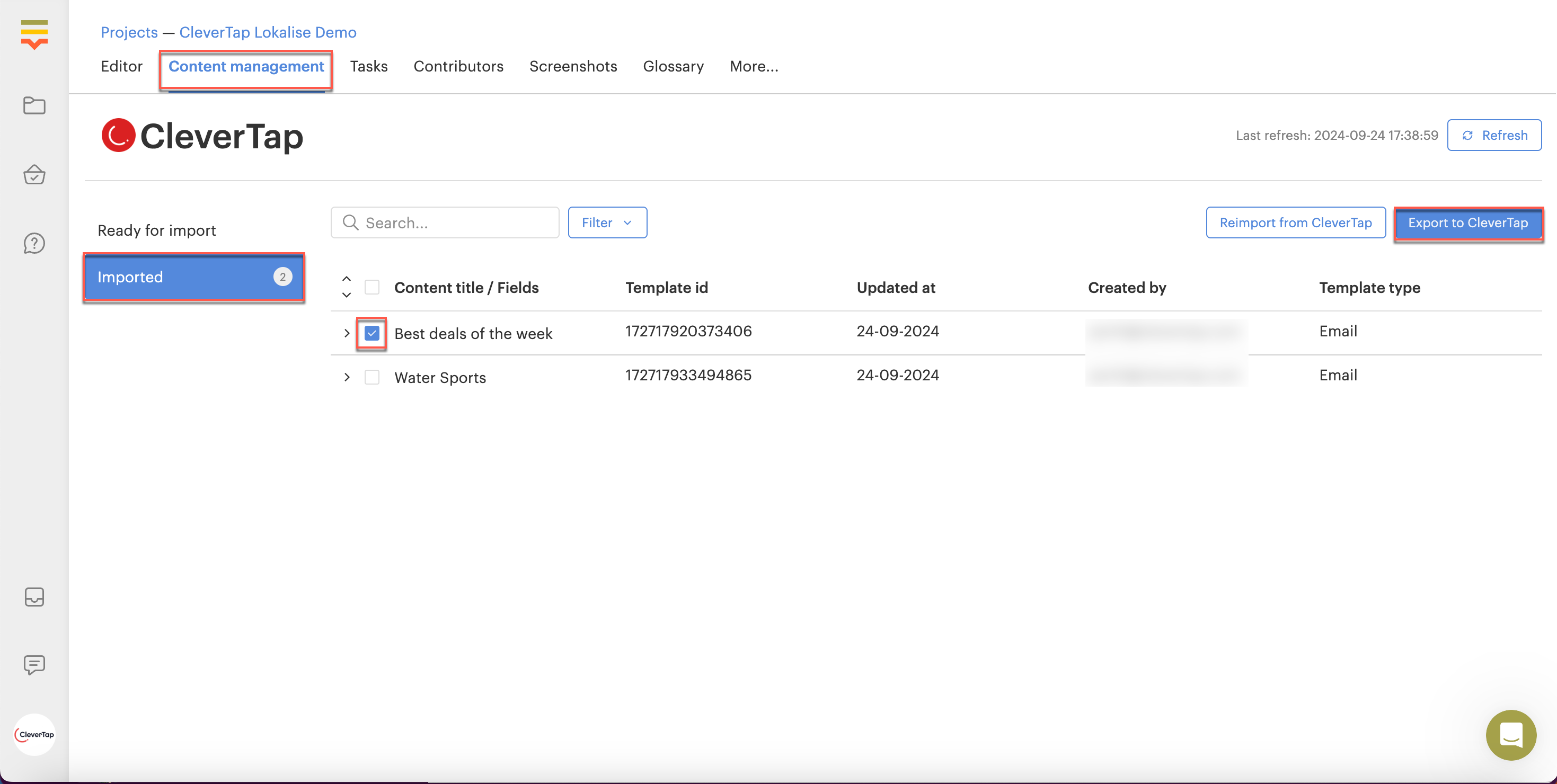Click the Lokalise logo icon
Viewport: 1557px width, 784px height.
click(34, 34)
